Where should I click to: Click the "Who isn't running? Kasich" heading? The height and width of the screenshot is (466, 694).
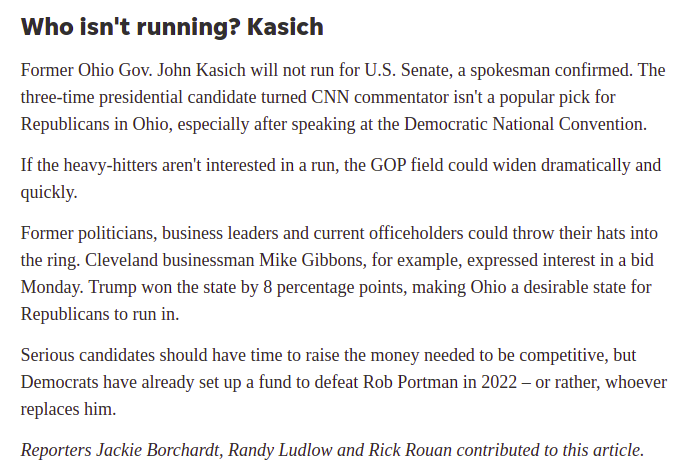pos(172,27)
